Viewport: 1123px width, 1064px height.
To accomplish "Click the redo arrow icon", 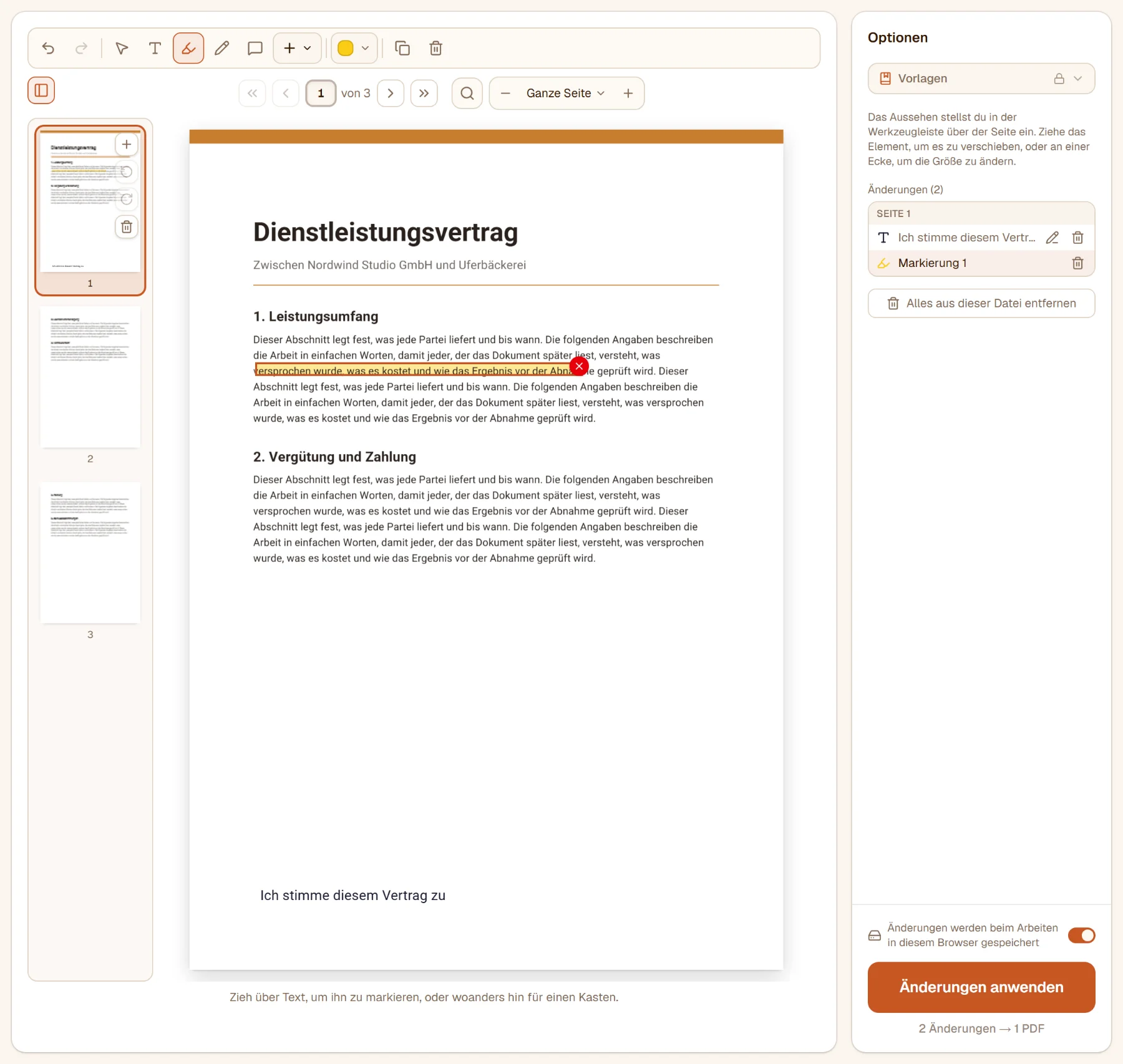I will [81, 48].
